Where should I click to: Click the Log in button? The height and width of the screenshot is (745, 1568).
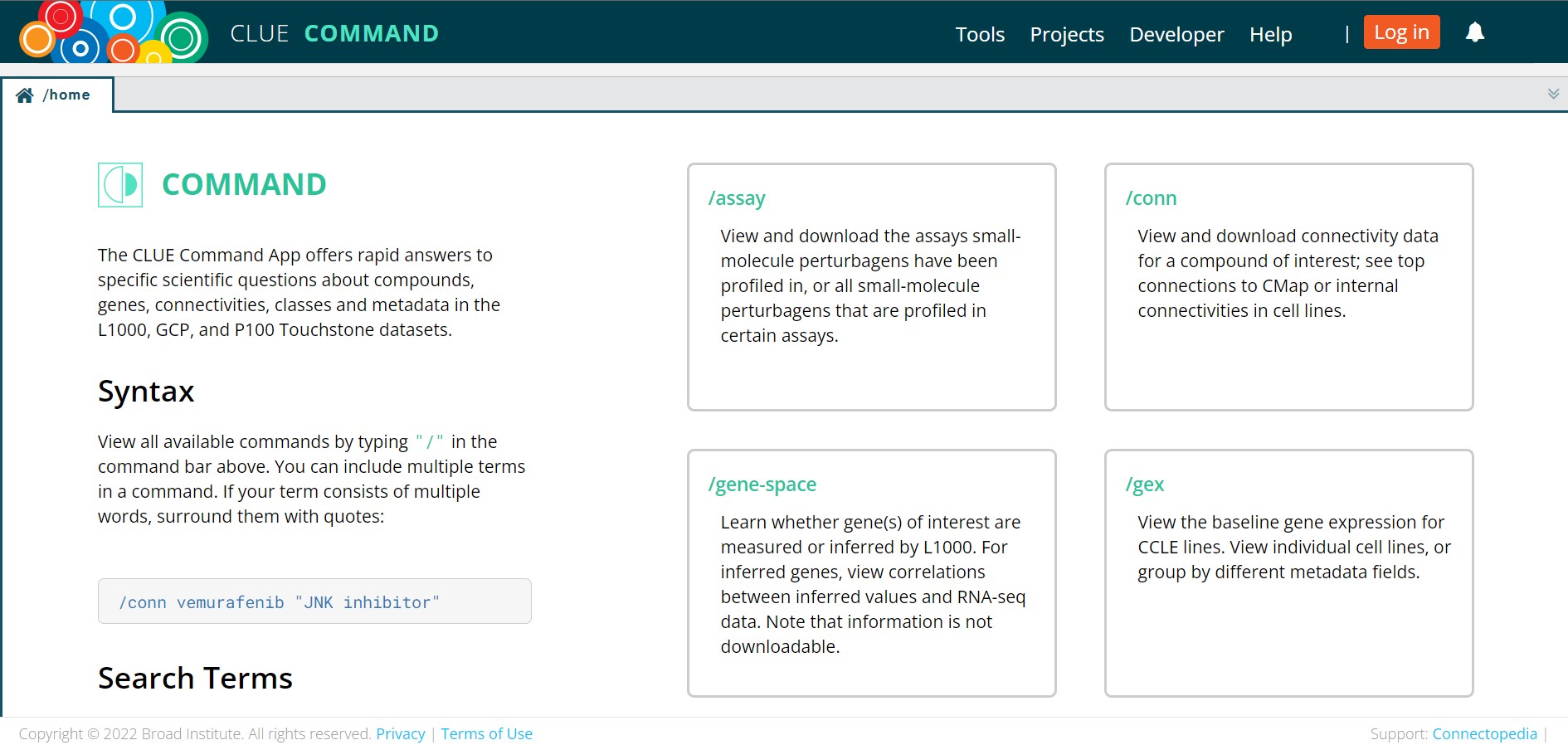pos(1401,32)
